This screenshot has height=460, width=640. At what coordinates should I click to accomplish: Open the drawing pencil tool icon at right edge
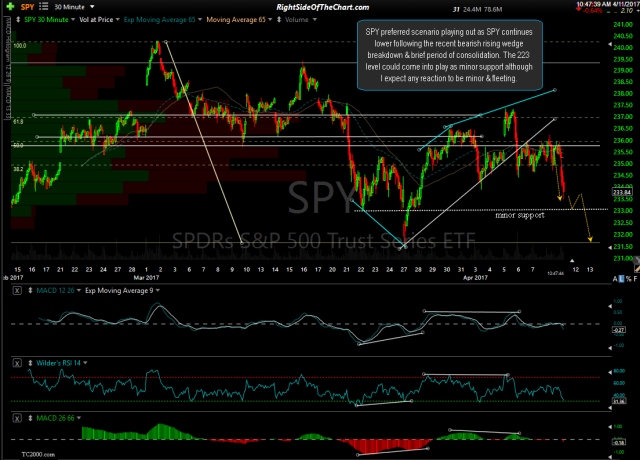click(x=636, y=267)
